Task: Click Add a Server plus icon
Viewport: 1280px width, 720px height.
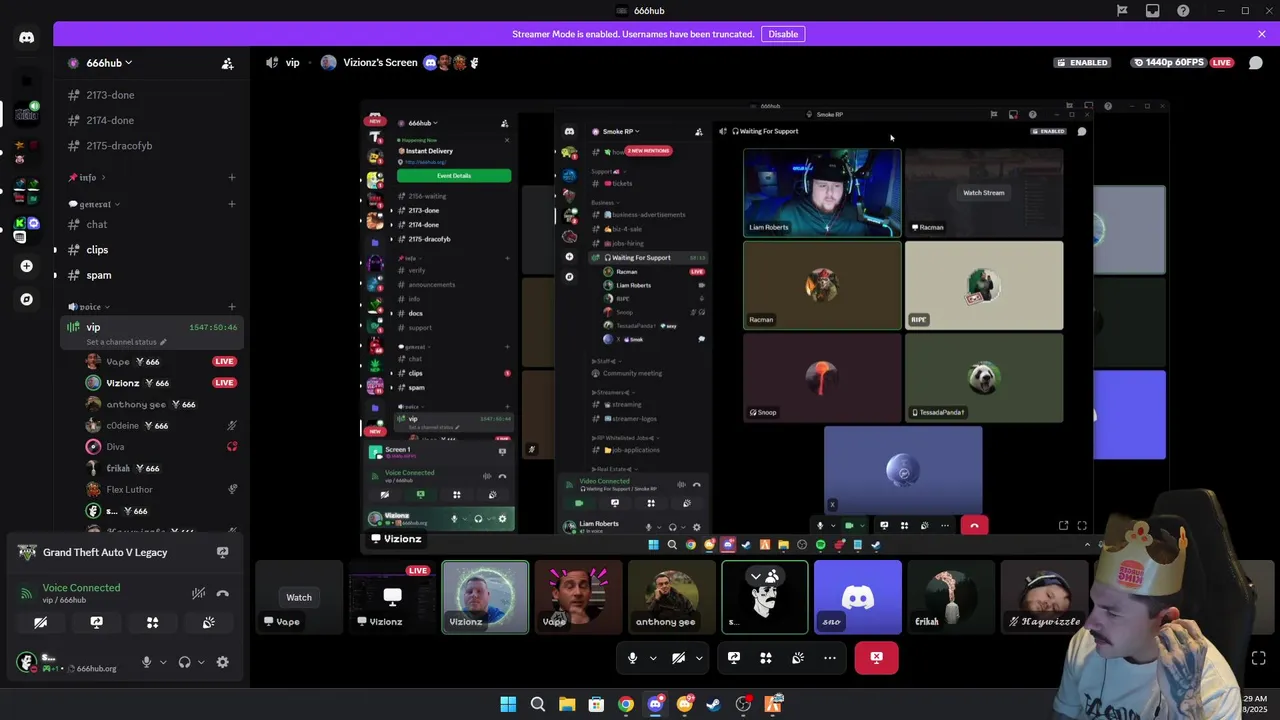Action: pyautogui.click(x=26, y=266)
